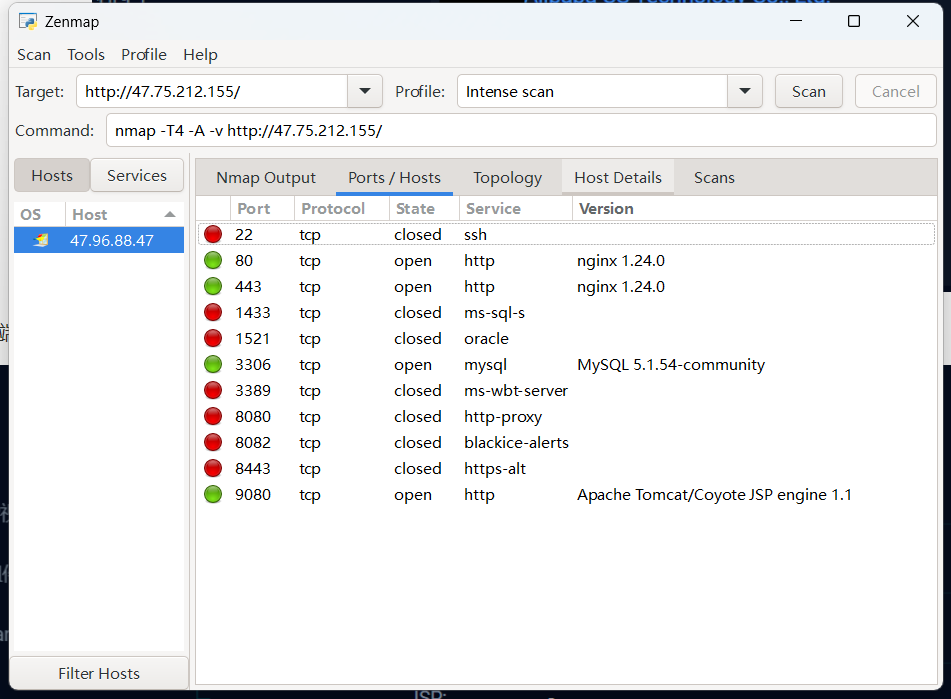The width and height of the screenshot is (951, 699).
Task: Click the https-alt service cell
Action: (x=495, y=469)
